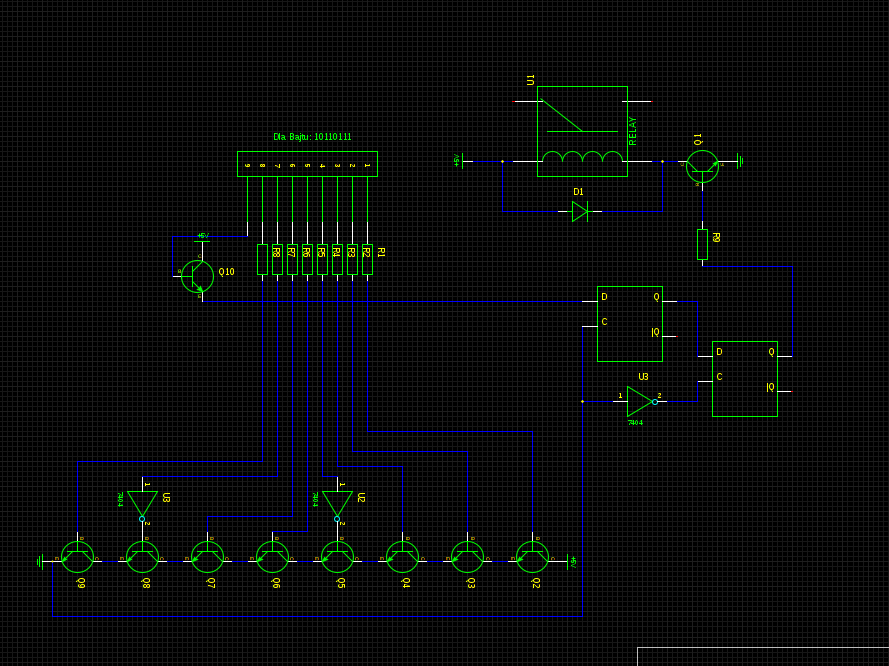
Task: Click the 'Dla Bajtu: 10110111' text label
Action: click(x=312, y=137)
